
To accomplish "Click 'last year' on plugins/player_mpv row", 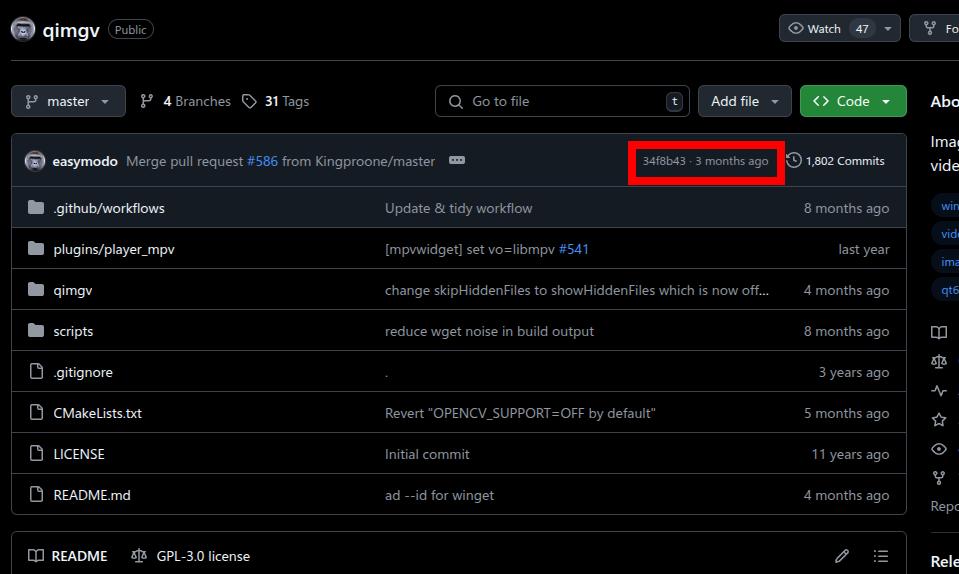I will click(864, 249).
